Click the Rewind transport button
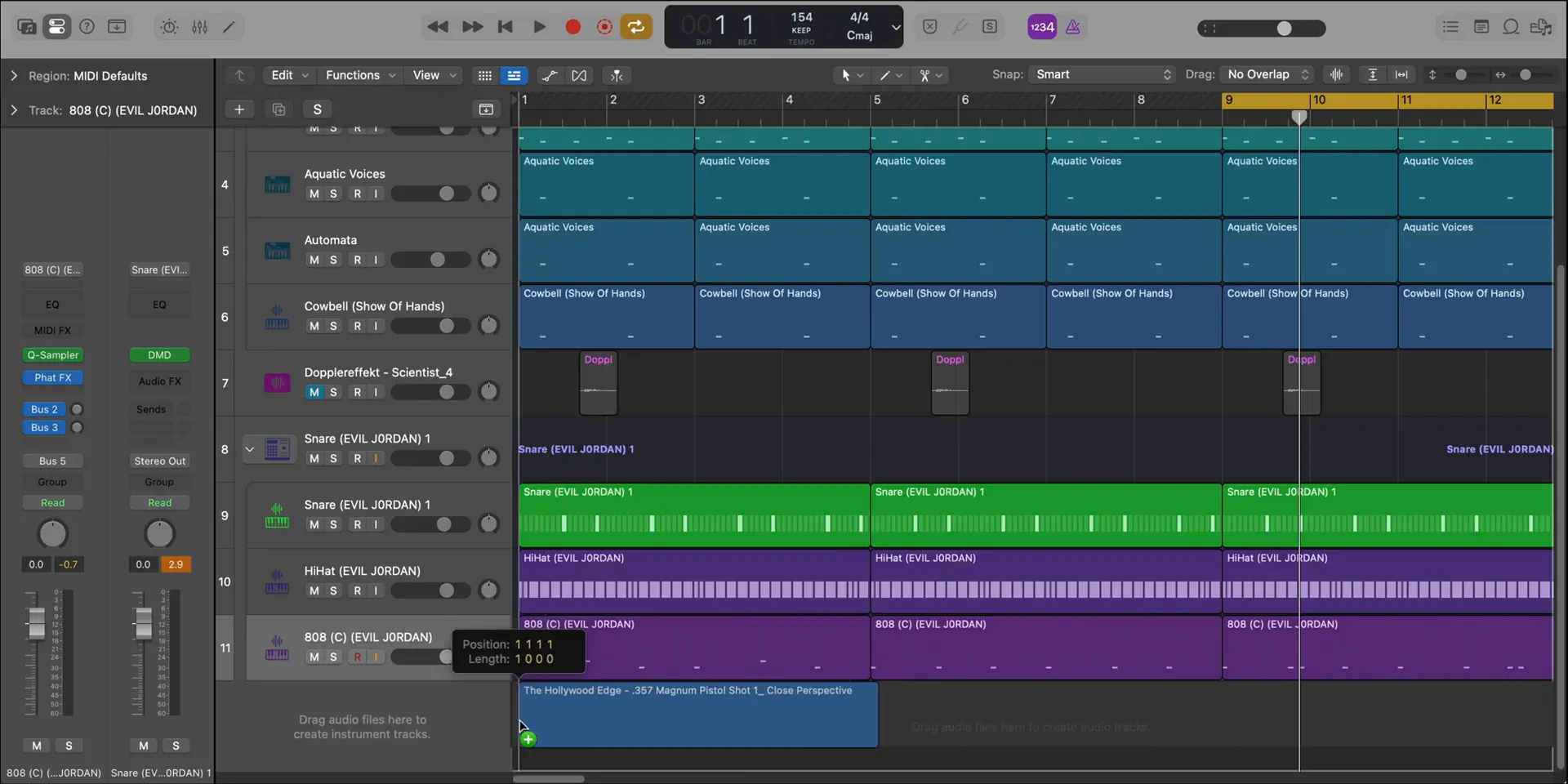The height and width of the screenshot is (784, 1568). point(438,27)
